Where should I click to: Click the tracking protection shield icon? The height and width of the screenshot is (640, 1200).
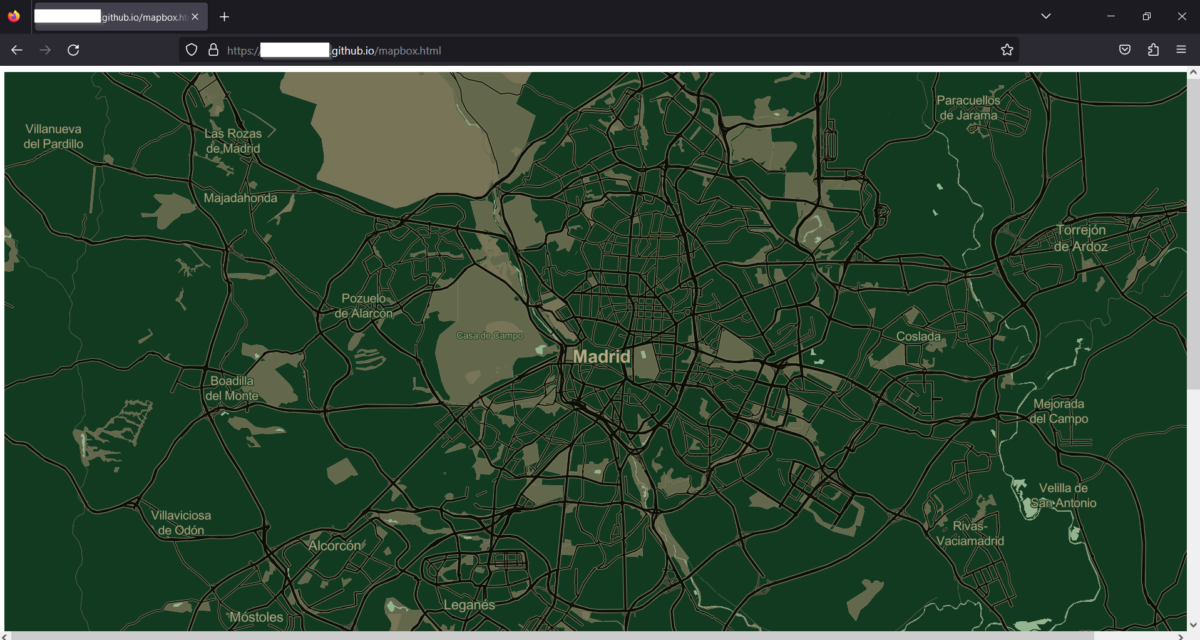(190, 49)
